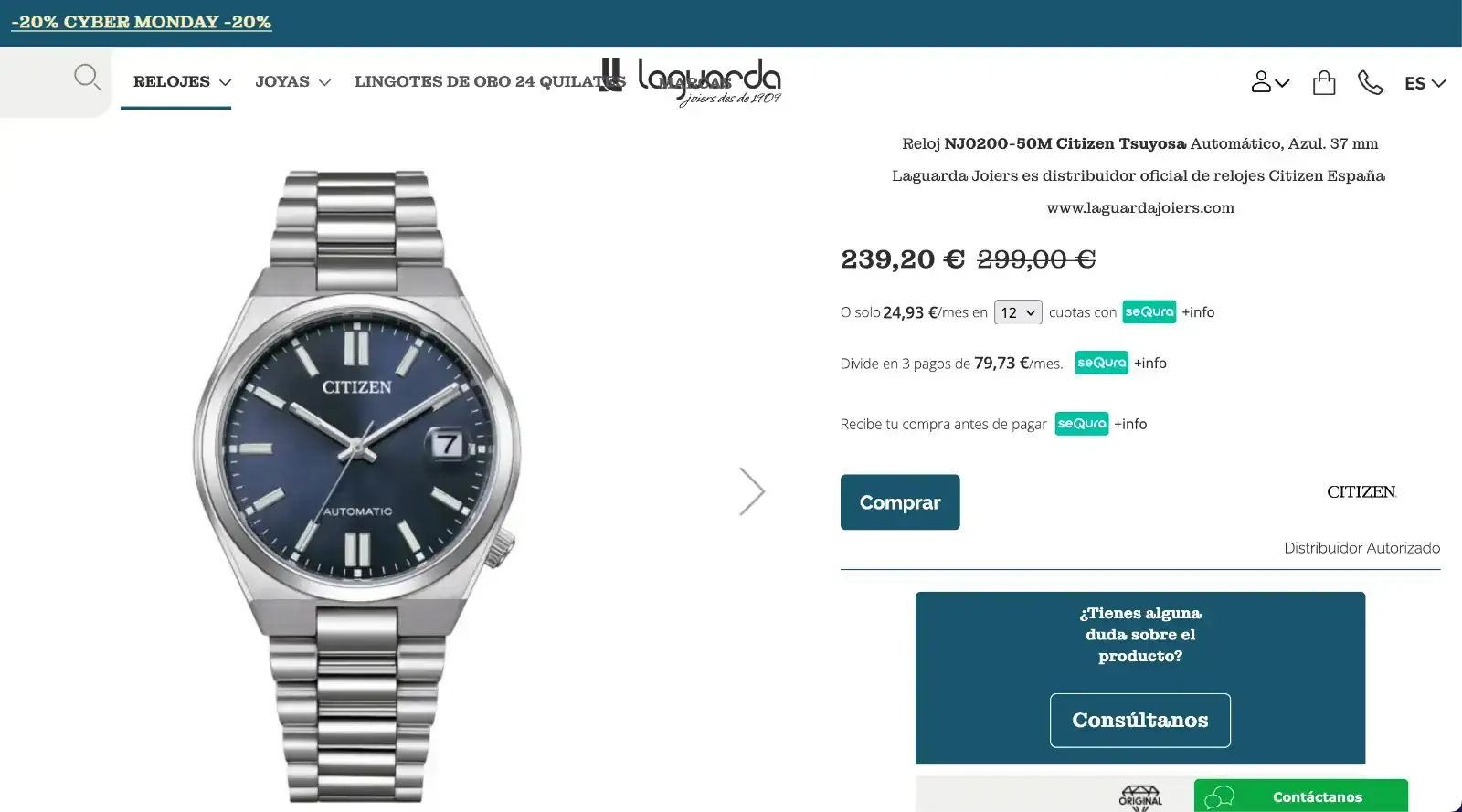Viewport: 1462px width, 812px height.
Task: Click the seQura badge beside 3 pagos
Action: (1101, 363)
